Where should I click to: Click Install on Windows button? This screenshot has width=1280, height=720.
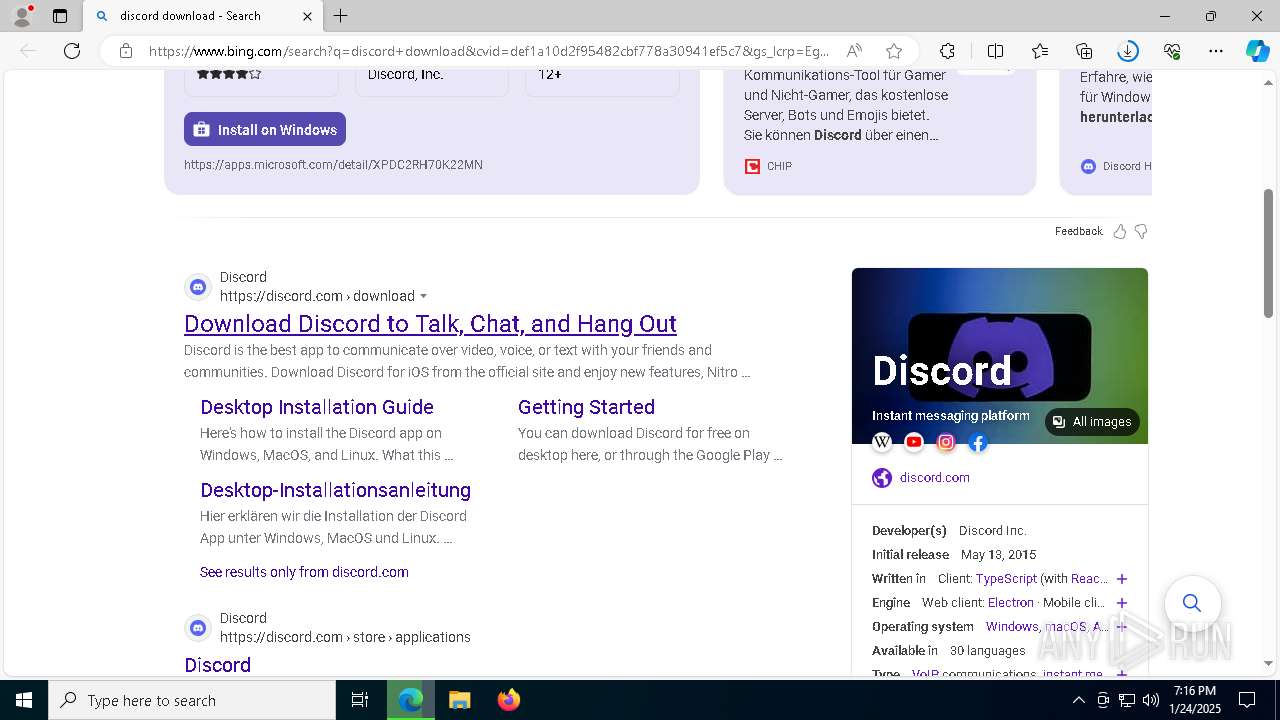coord(265,129)
